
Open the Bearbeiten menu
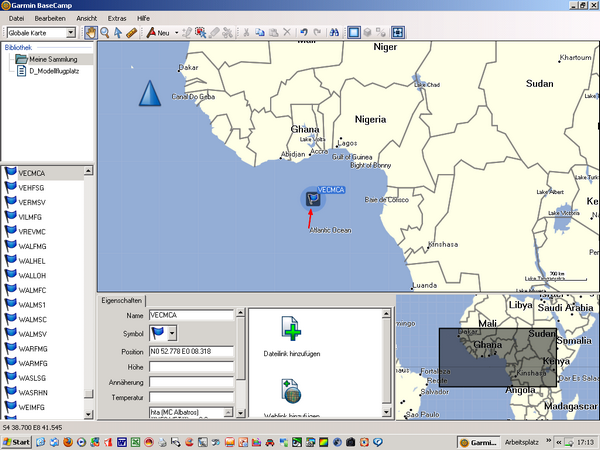tap(50, 18)
